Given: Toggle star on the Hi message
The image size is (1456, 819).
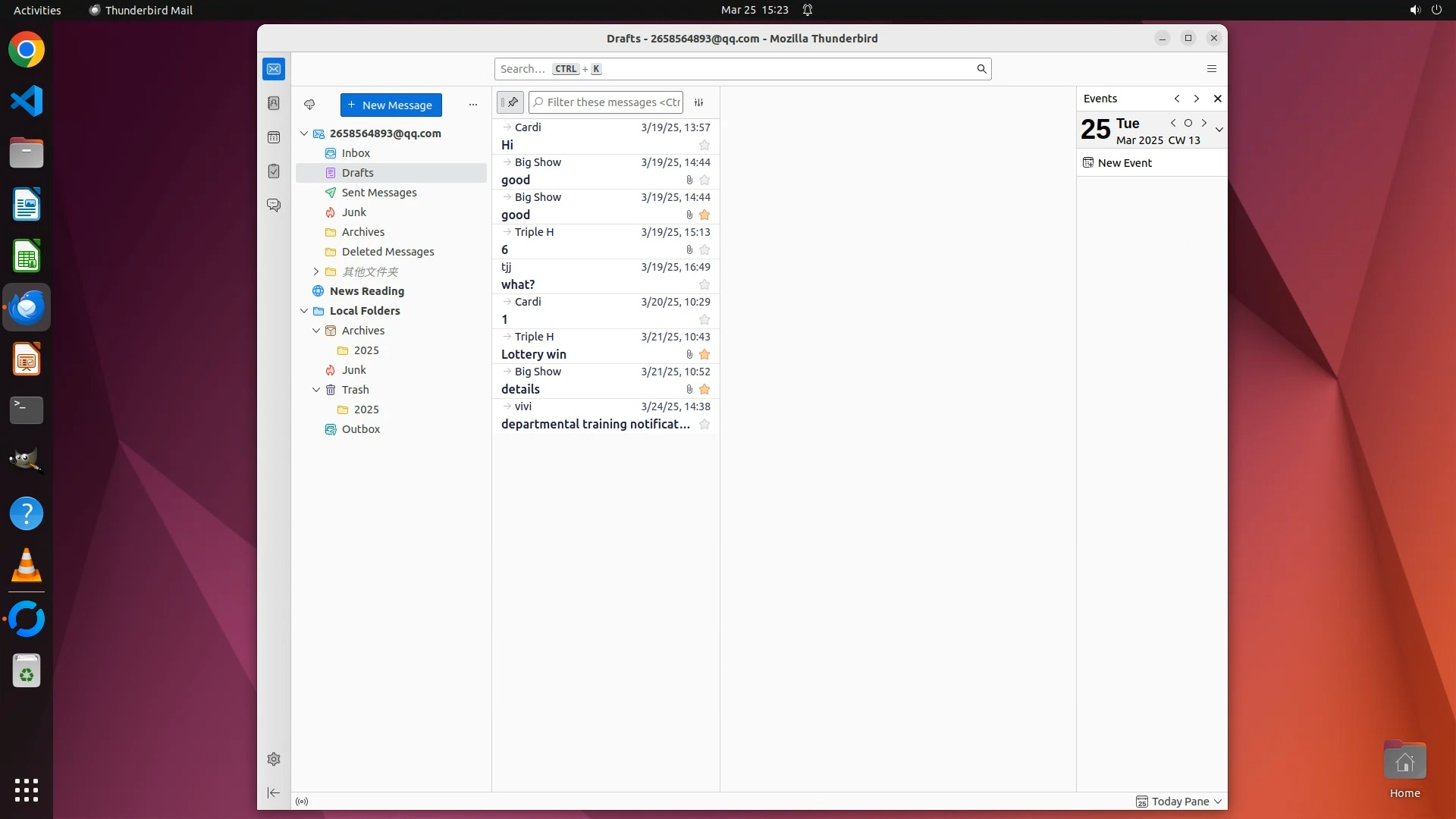Looking at the screenshot, I should pyautogui.click(x=704, y=145).
